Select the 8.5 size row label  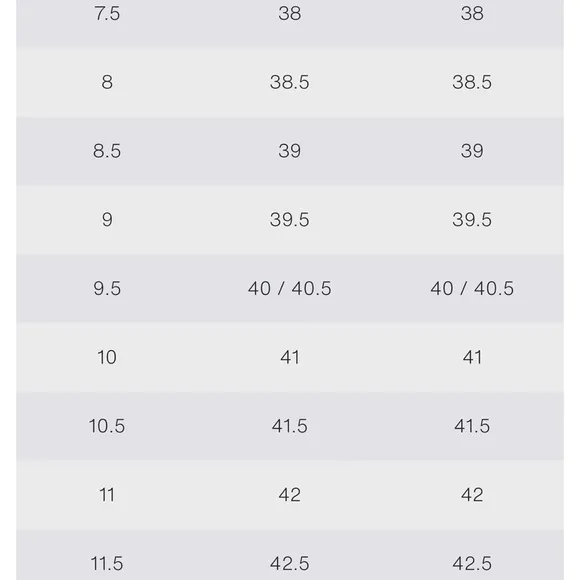coord(107,151)
